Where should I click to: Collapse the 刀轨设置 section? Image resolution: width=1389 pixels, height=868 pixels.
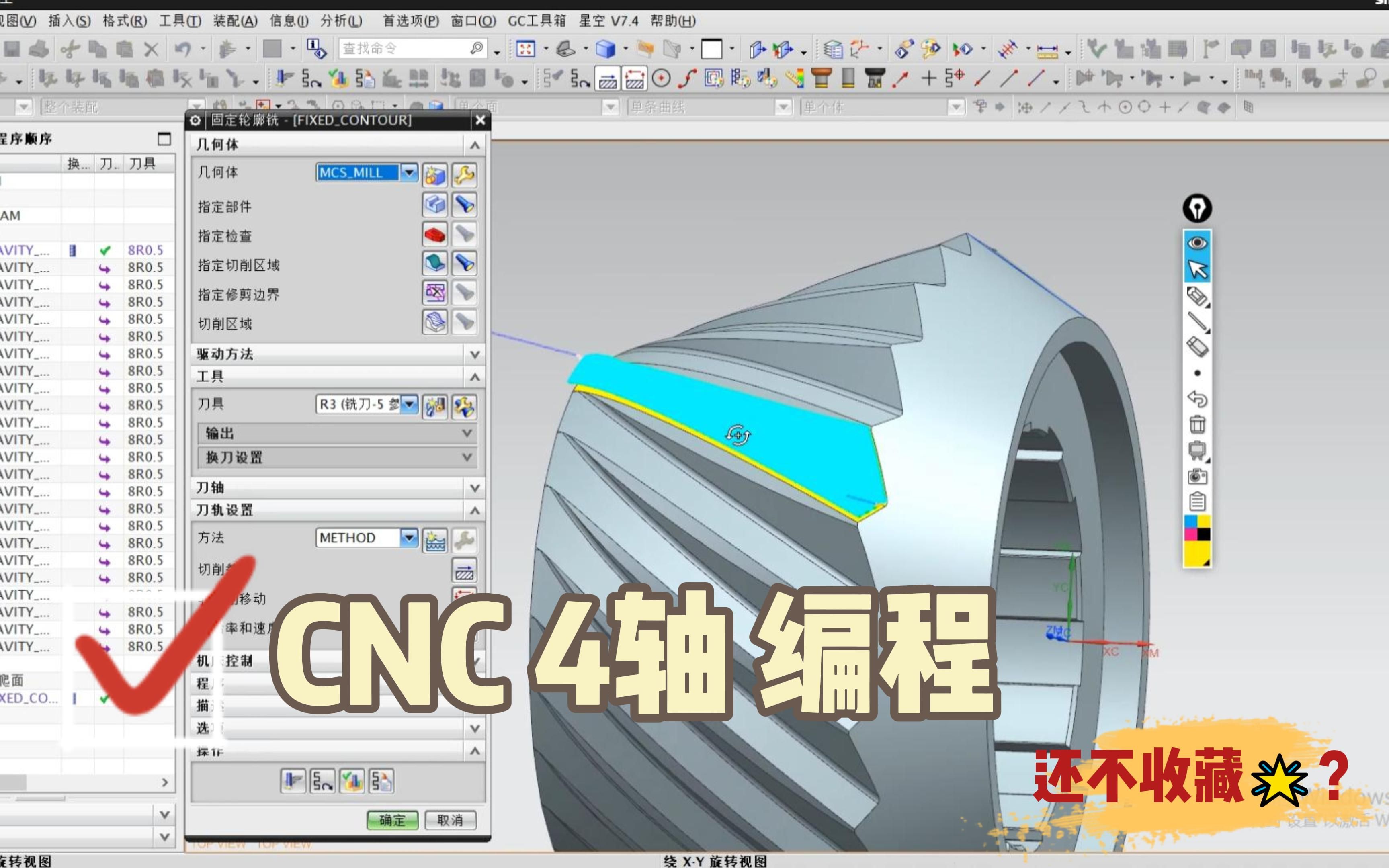coord(475,510)
